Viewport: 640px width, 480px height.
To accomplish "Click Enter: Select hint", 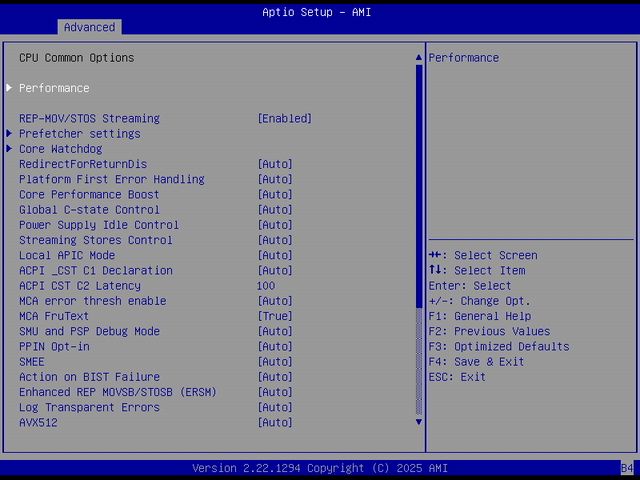I will coord(470,286).
